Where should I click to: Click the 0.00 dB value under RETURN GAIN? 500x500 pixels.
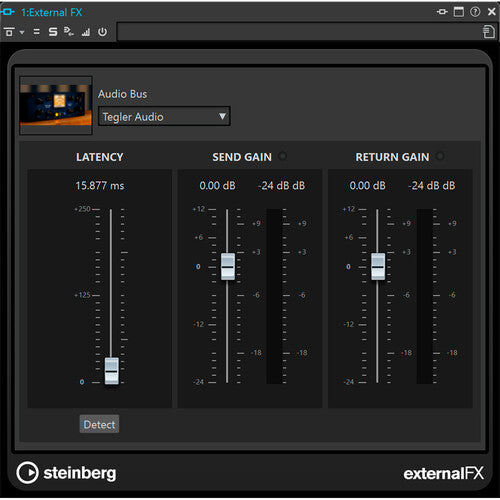367,186
